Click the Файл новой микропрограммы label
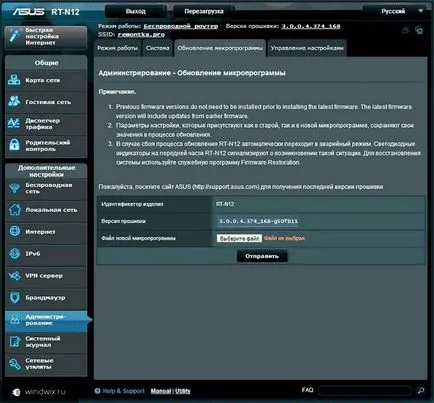This screenshot has width=434, height=403. tap(138, 238)
